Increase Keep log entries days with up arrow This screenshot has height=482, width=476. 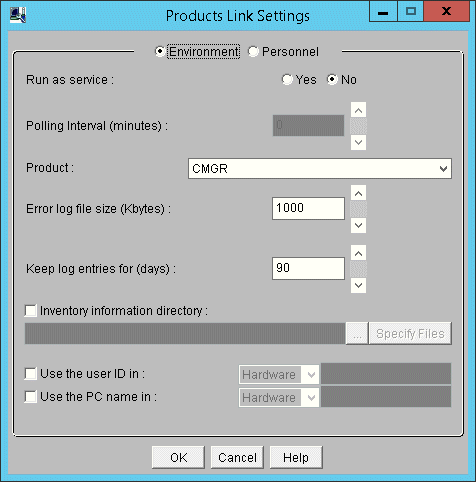point(358,253)
